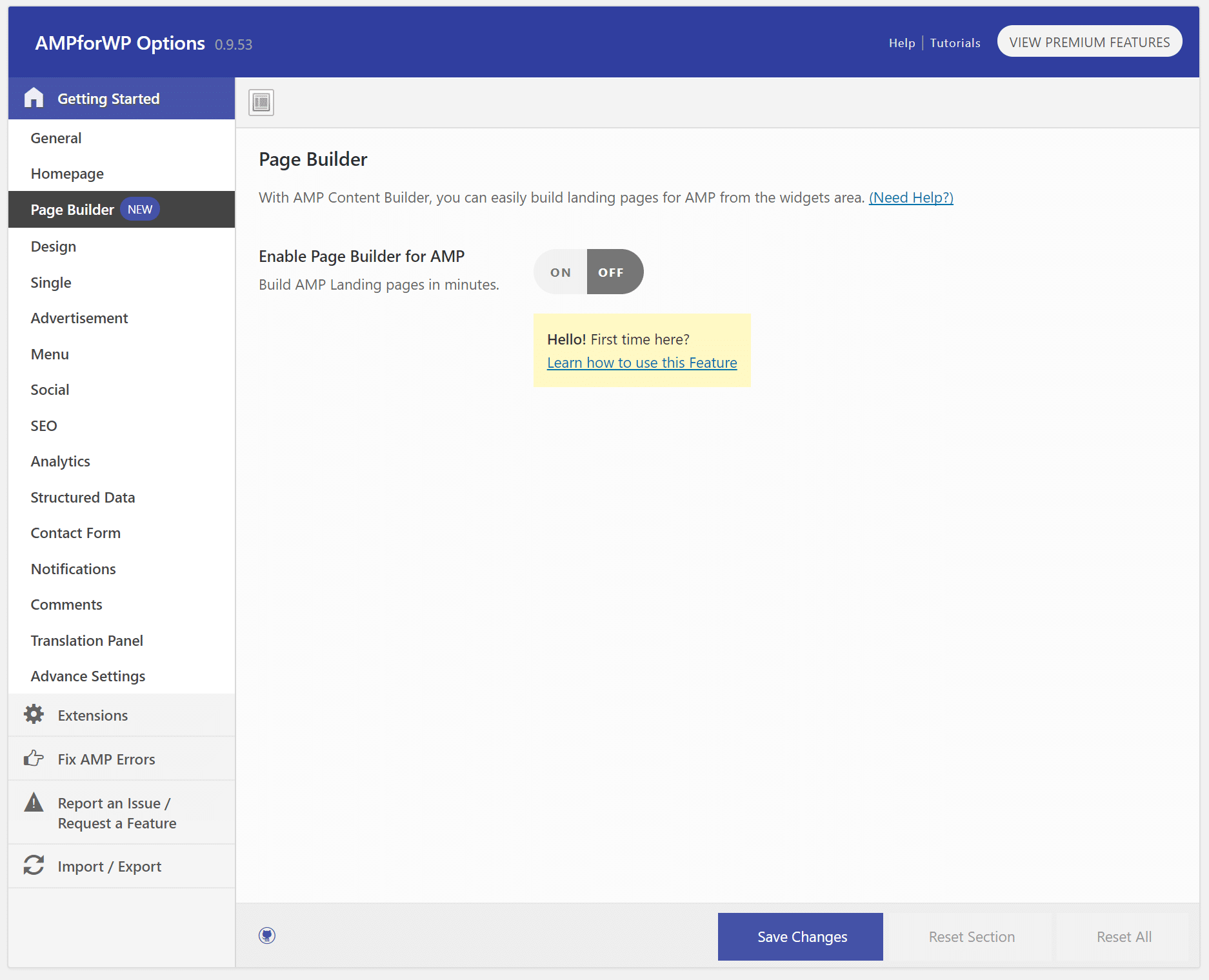Open VIEW PREMIUM FEATURES
The width and height of the screenshot is (1209, 980).
1089,41
